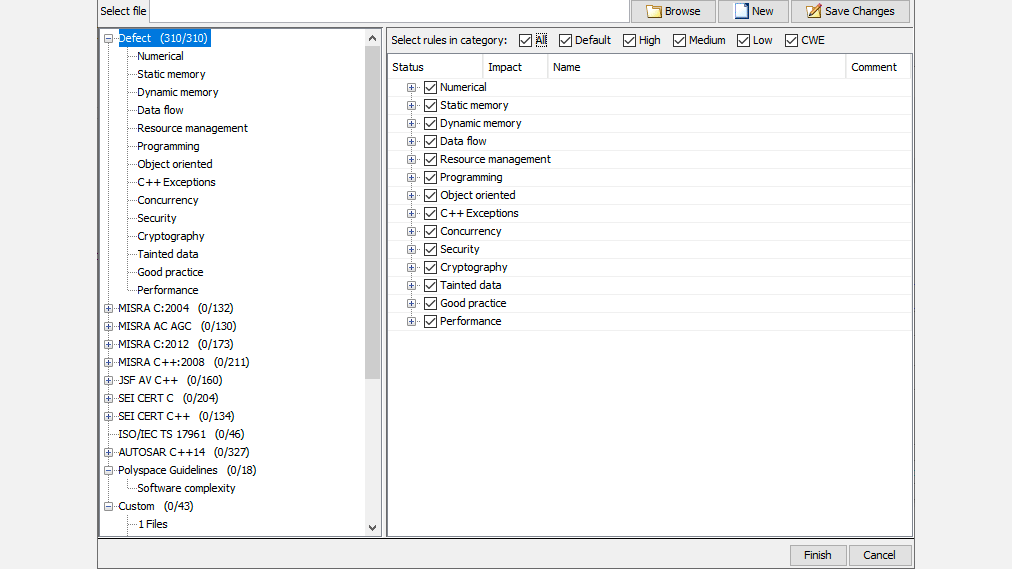Toggle the Cryptography rules checkbox

pos(431,267)
